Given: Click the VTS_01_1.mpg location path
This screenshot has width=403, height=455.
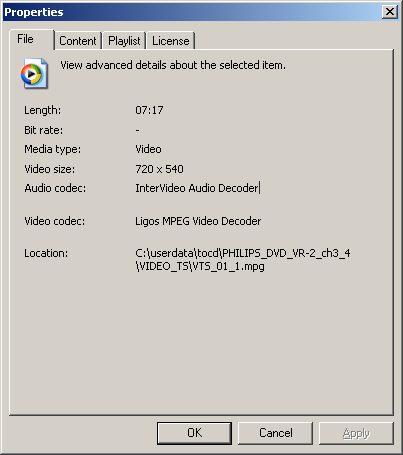Looking at the screenshot, I should click(x=243, y=260).
